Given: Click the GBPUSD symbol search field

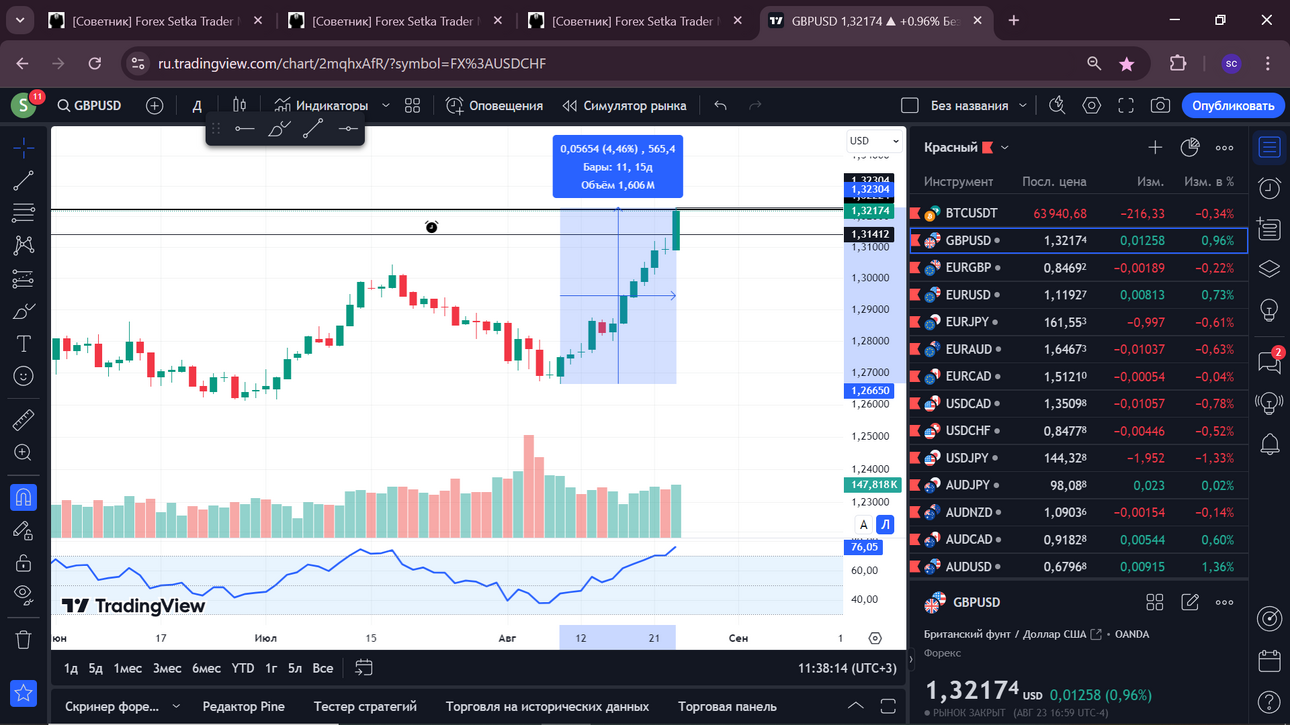Looking at the screenshot, I should (x=89, y=105).
